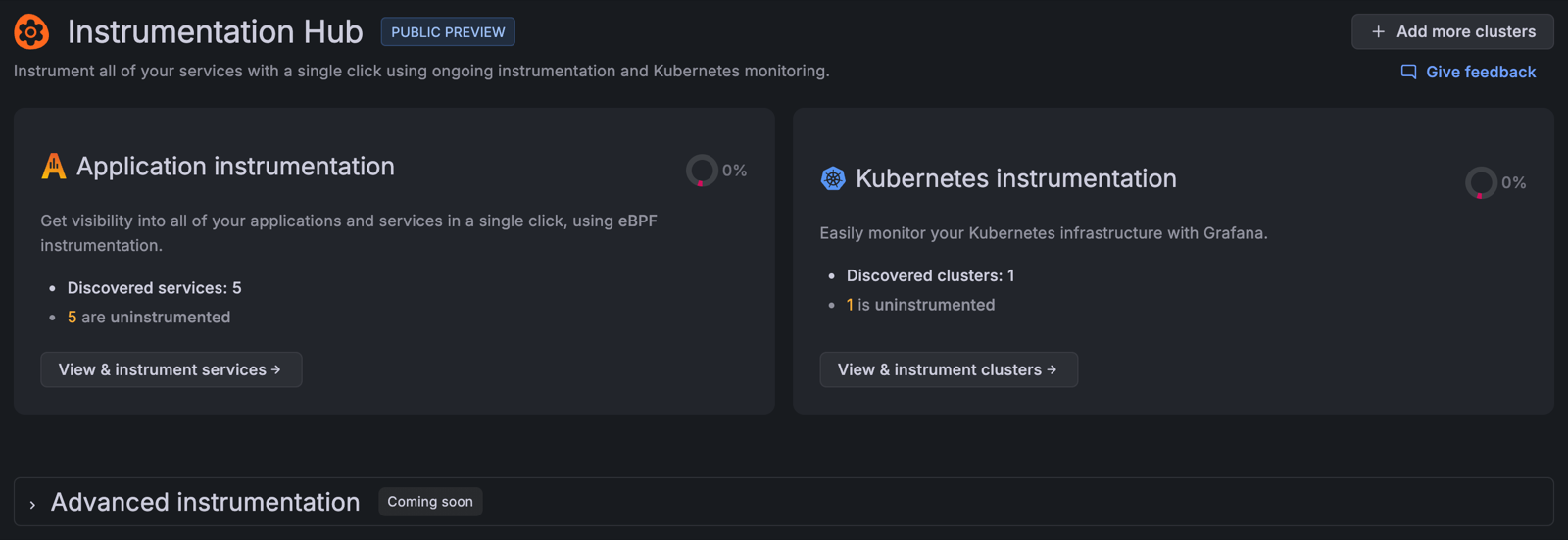Open the Give feedback link
The image size is (1568, 540).
pos(1468,72)
